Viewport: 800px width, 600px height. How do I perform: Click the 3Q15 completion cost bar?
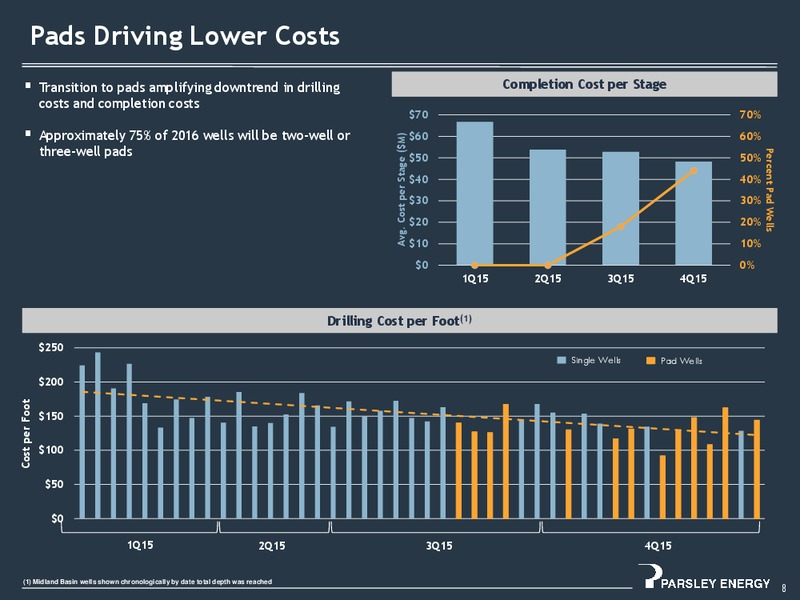coord(620,208)
